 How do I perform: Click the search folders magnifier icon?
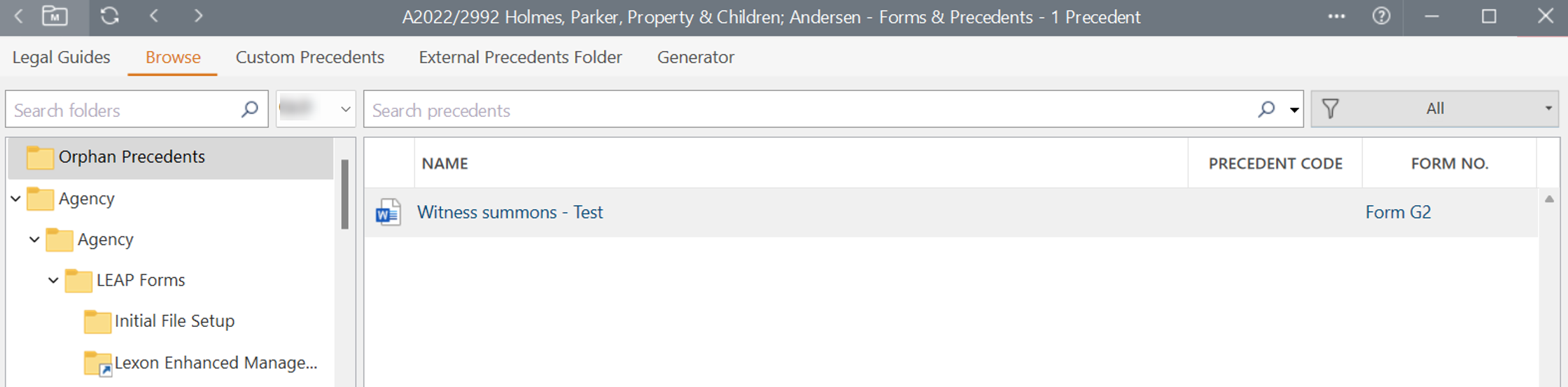pos(249,109)
